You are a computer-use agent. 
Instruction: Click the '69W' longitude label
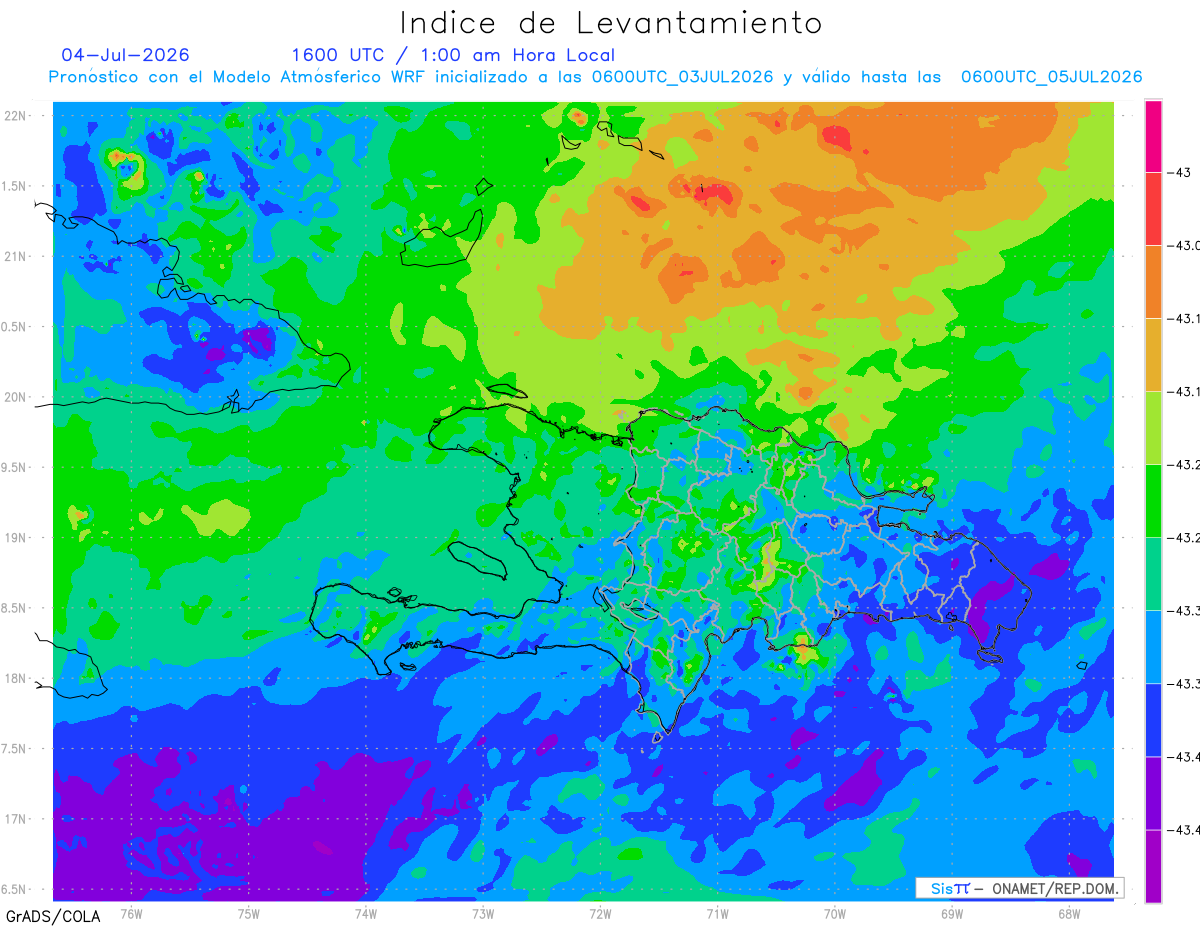952,913
